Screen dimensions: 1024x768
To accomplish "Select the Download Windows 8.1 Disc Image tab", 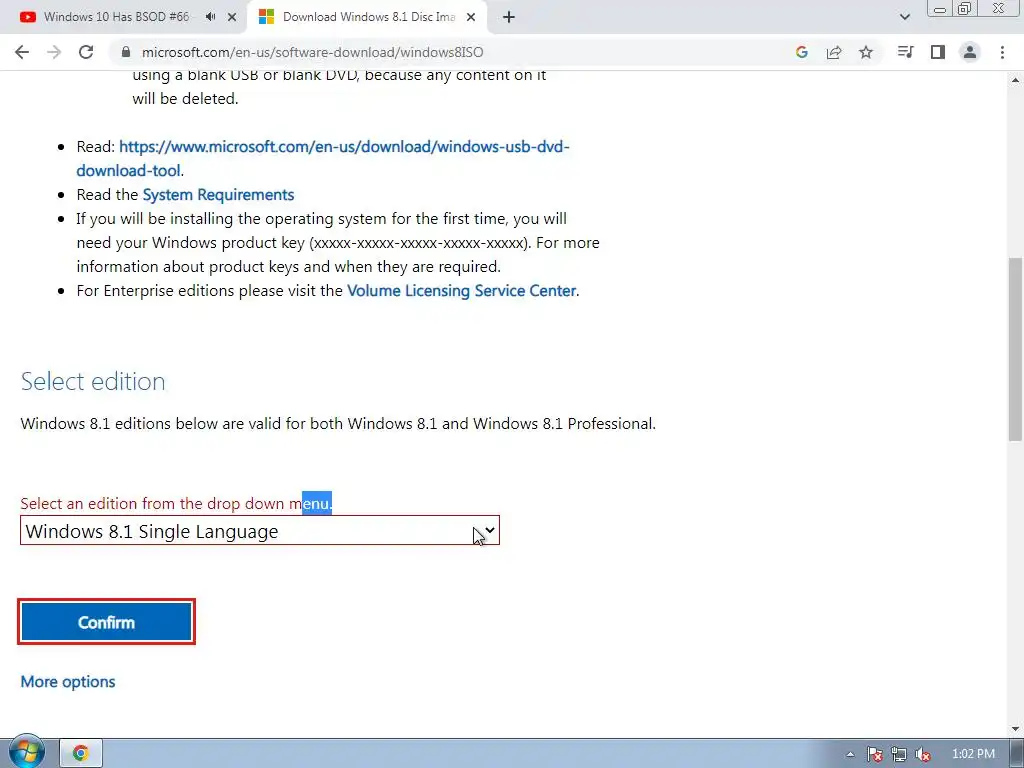I will [x=369, y=18].
